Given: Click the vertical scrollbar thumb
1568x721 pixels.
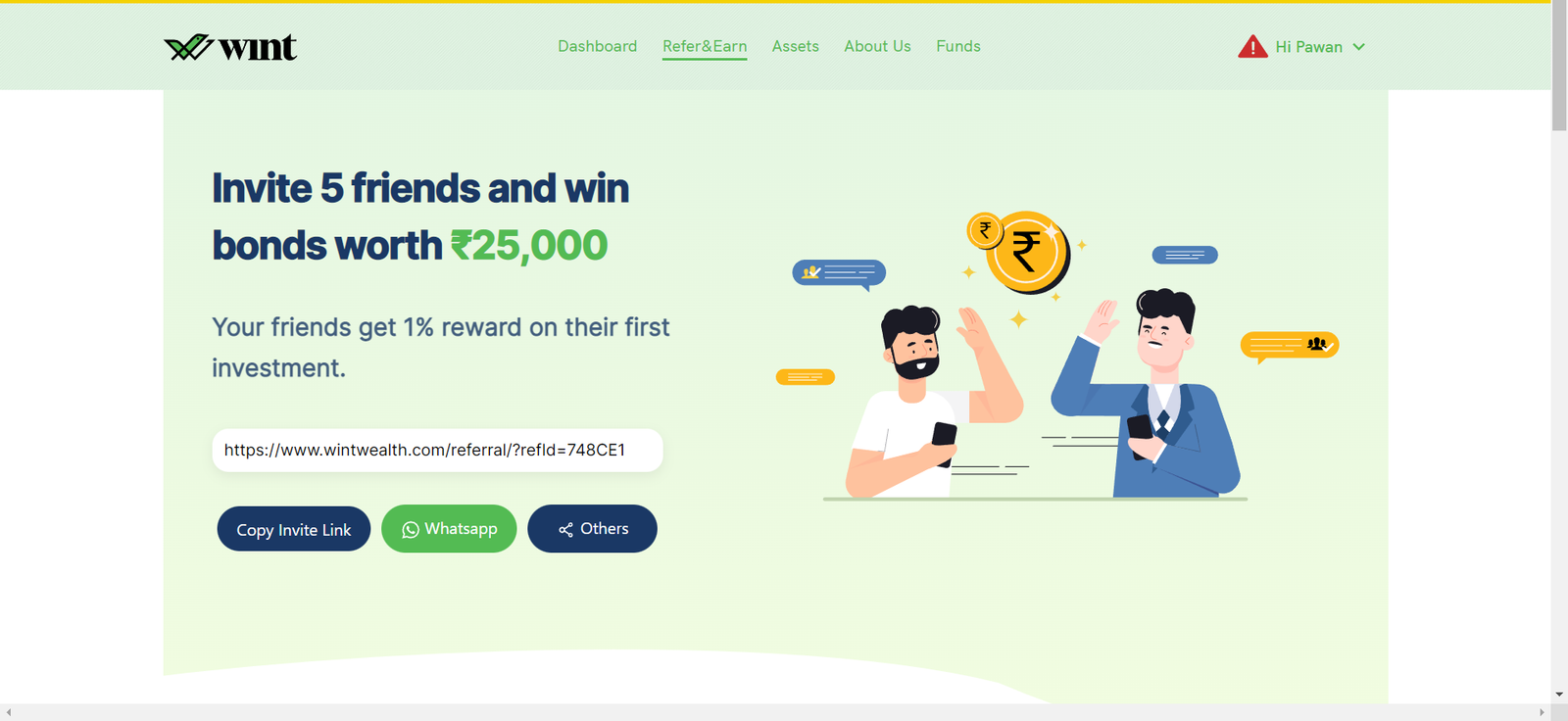Looking at the screenshot, I should point(1559,67).
